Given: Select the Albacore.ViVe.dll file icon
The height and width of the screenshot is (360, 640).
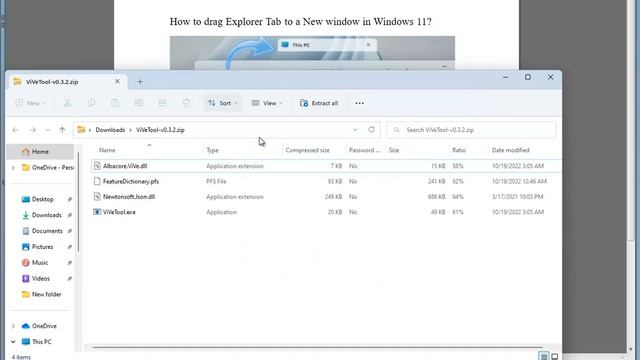Looking at the screenshot, I should point(97,166).
